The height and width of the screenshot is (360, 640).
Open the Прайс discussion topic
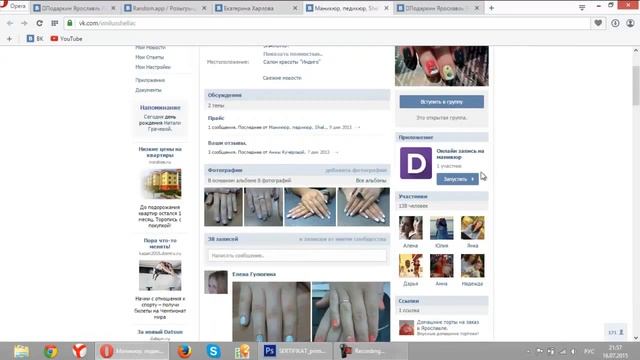216,118
